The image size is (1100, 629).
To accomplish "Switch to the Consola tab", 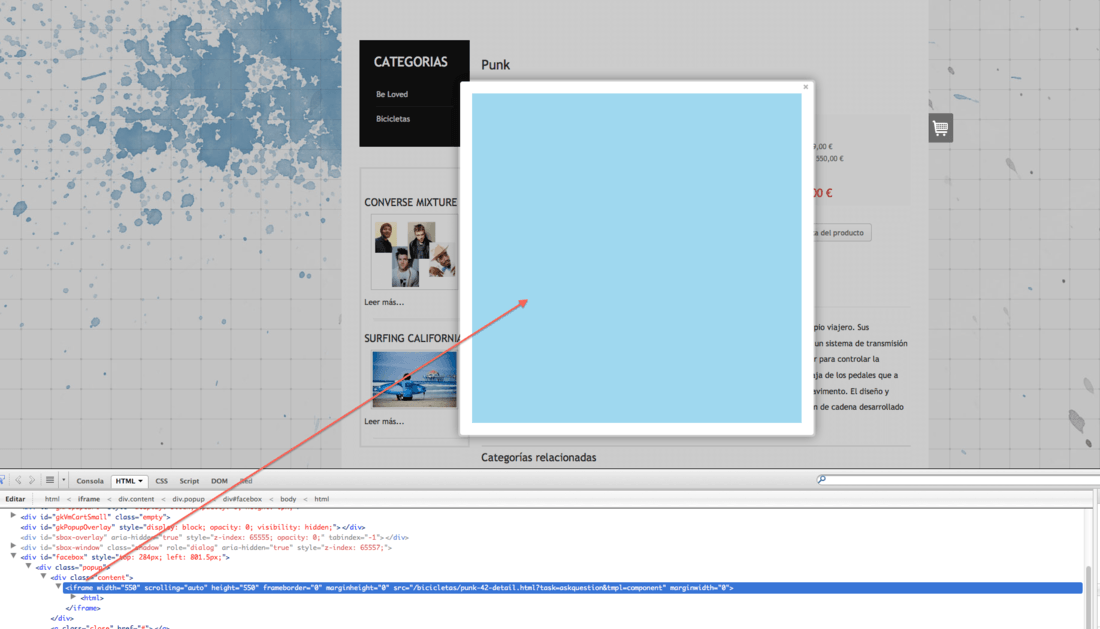I will 90,481.
